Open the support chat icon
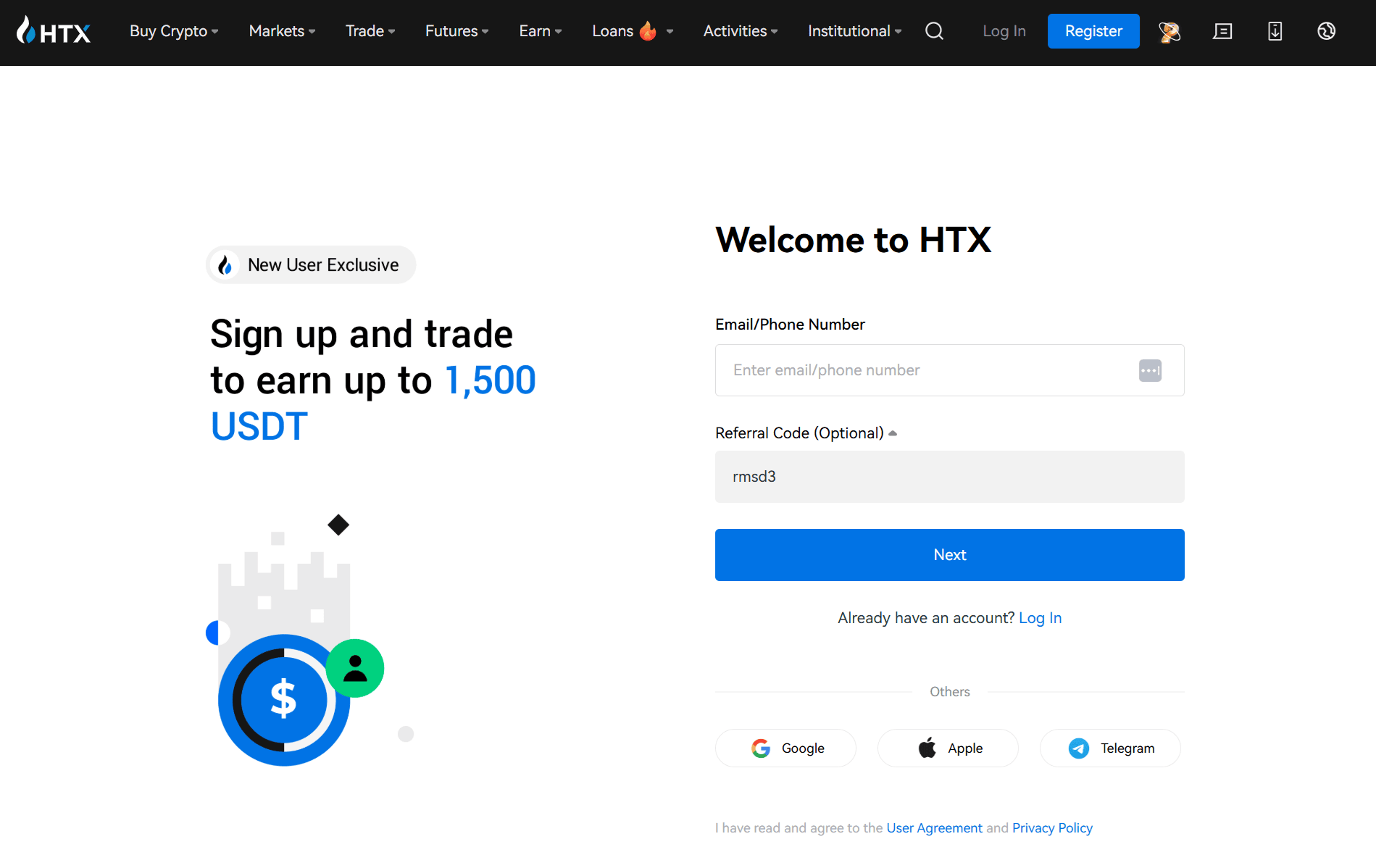The image size is (1376, 868). tap(1222, 31)
